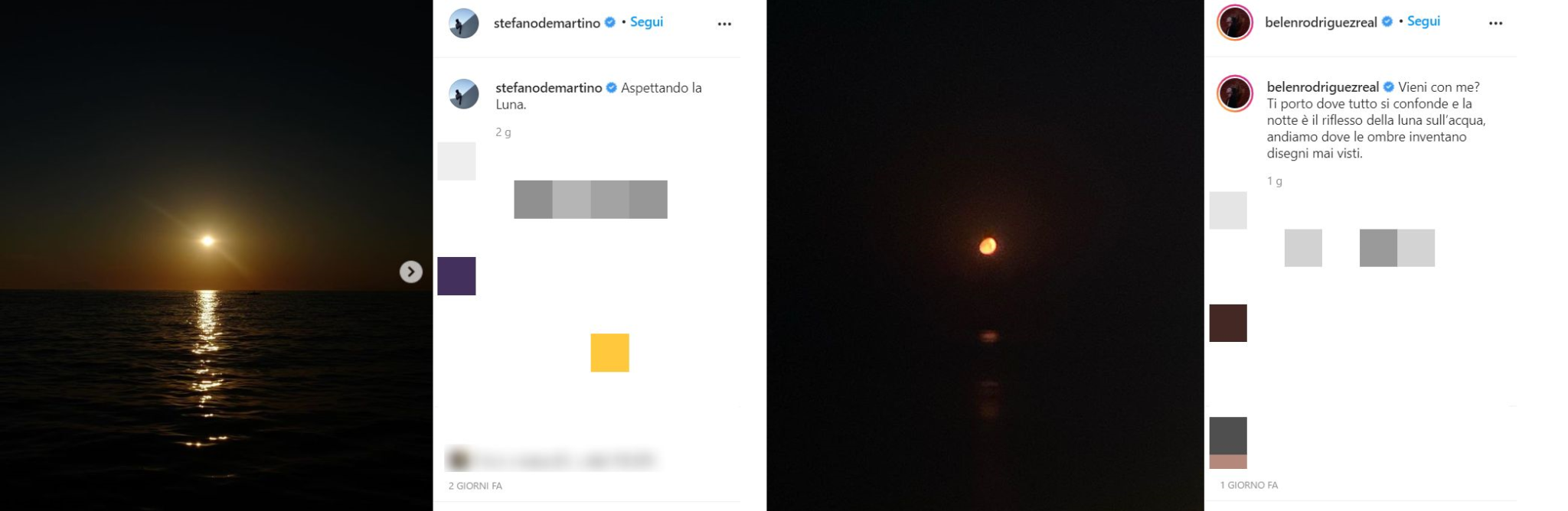Click the belenrodriguezreal avatar beside the caption

click(x=1234, y=94)
